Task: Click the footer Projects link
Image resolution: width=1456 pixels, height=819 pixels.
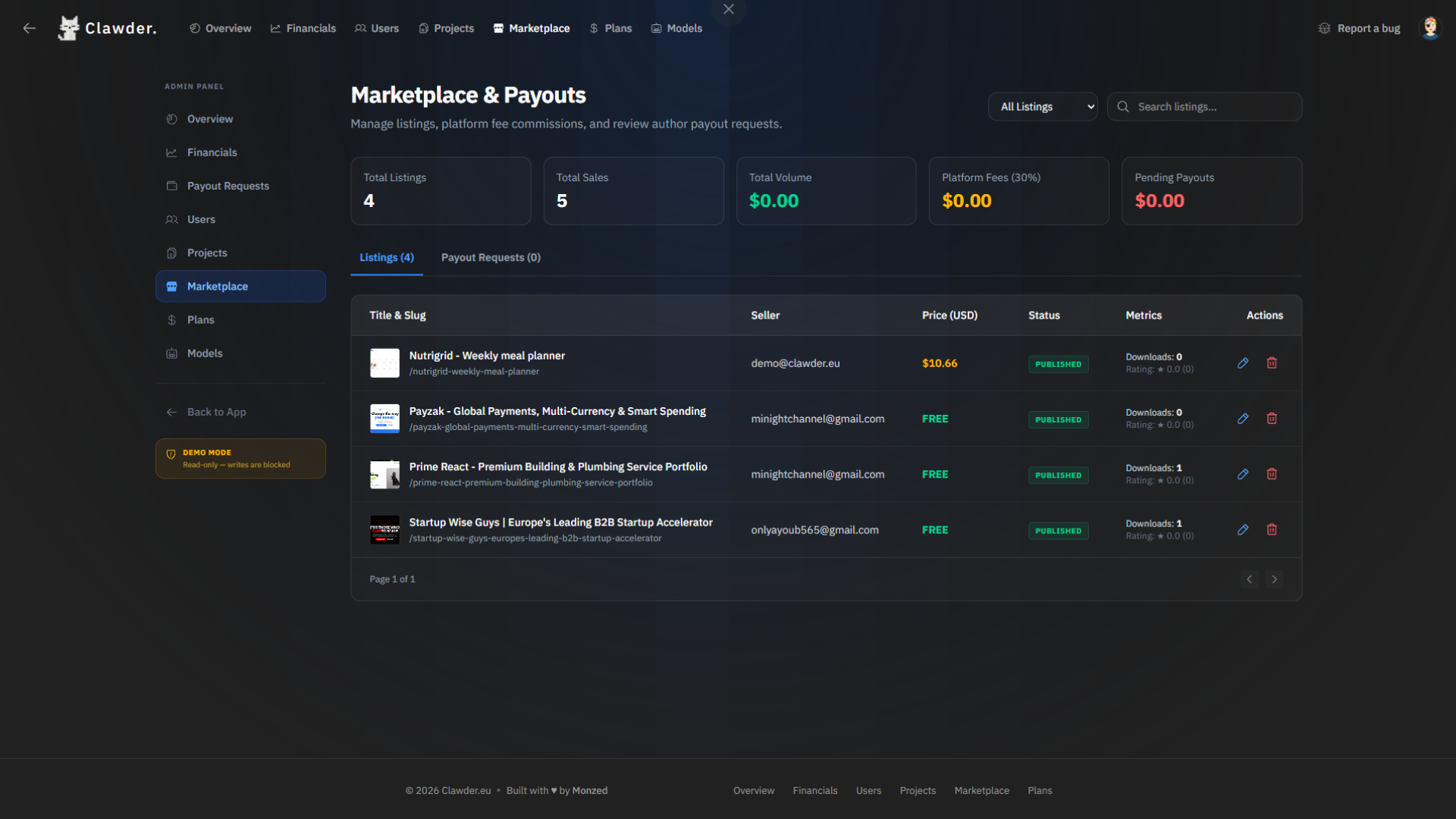Action: 918,790
